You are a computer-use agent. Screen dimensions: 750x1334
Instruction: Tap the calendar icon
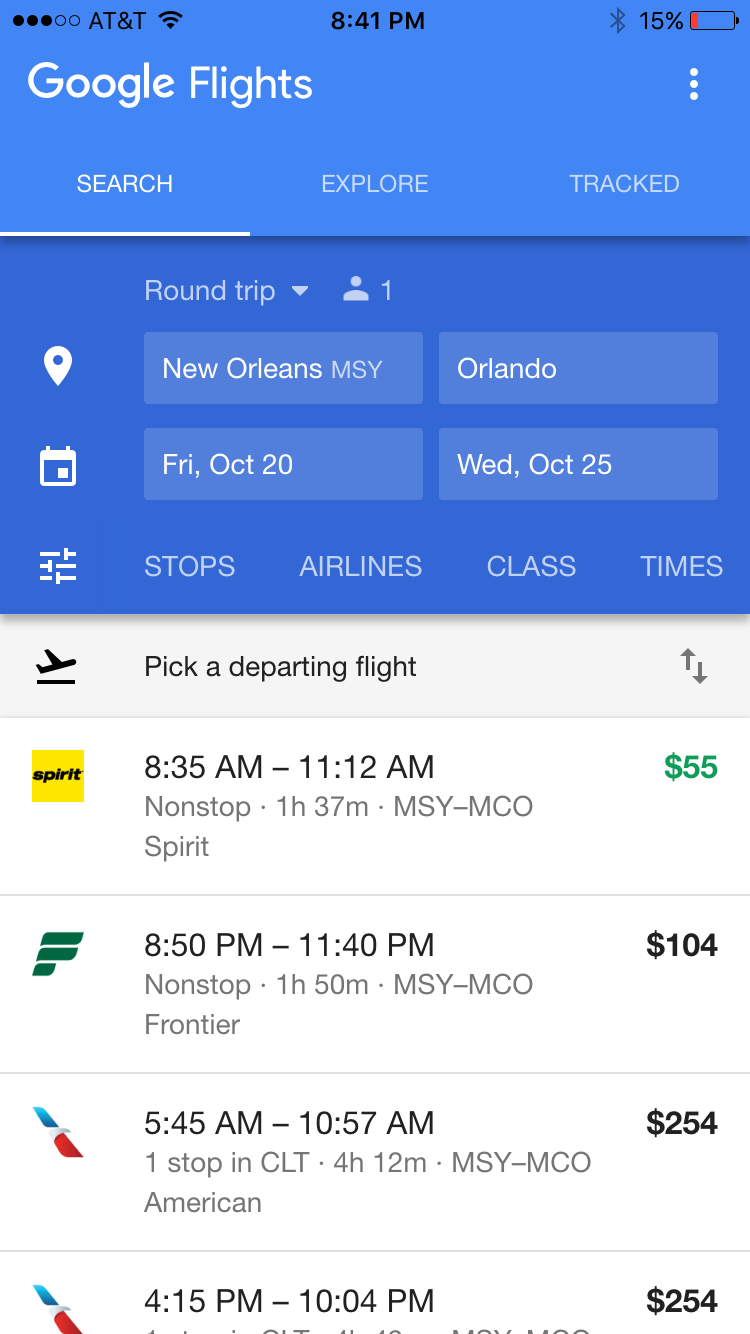coord(58,466)
